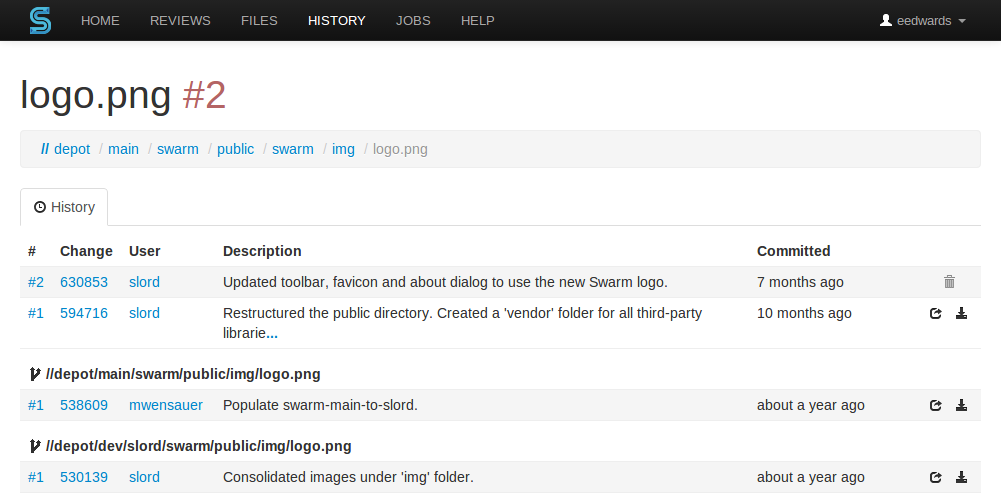Open the HELP menu item
Image resolution: width=1001 pixels, height=493 pixels.
tap(478, 20)
